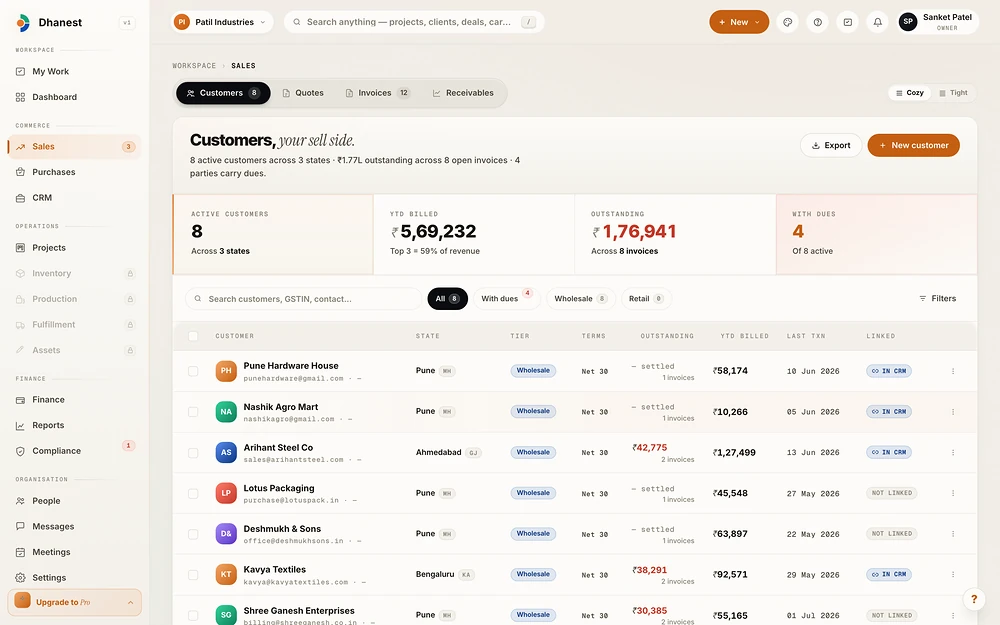Tick the checkbox for Pune Hardware House
Viewport: 1000px width, 625px height.
[193, 371]
